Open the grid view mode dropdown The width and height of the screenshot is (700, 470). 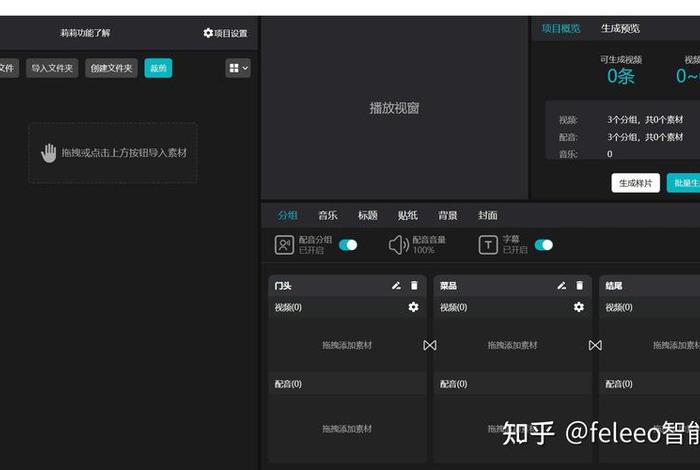click(238, 68)
